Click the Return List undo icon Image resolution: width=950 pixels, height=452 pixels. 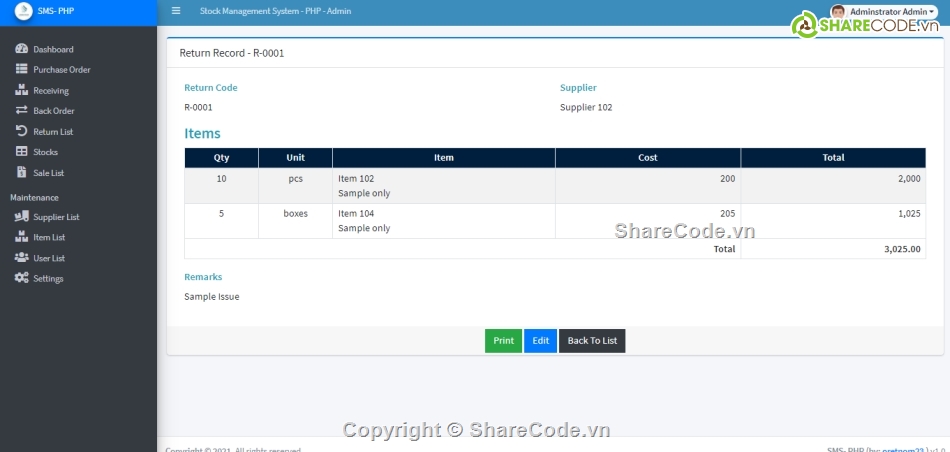pyautogui.click(x=22, y=132)
